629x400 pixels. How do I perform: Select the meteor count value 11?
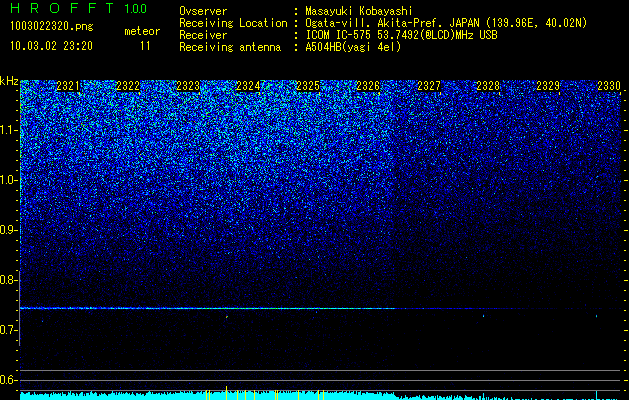click(x=145, y=46)
